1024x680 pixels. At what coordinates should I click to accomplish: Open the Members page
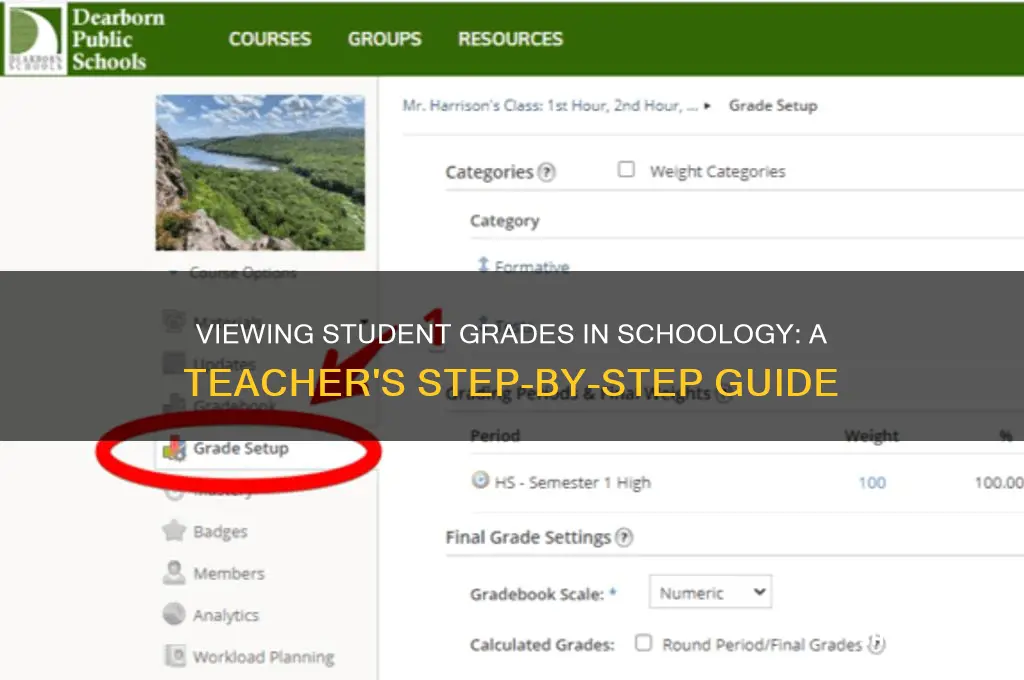(x=229, y=574)
